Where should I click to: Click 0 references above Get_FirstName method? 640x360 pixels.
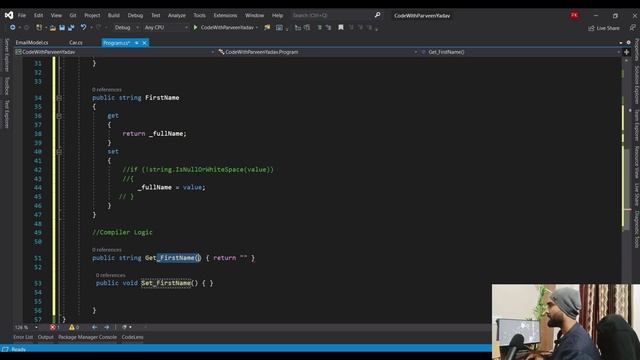pyautogui.click(x=107, y=249)
